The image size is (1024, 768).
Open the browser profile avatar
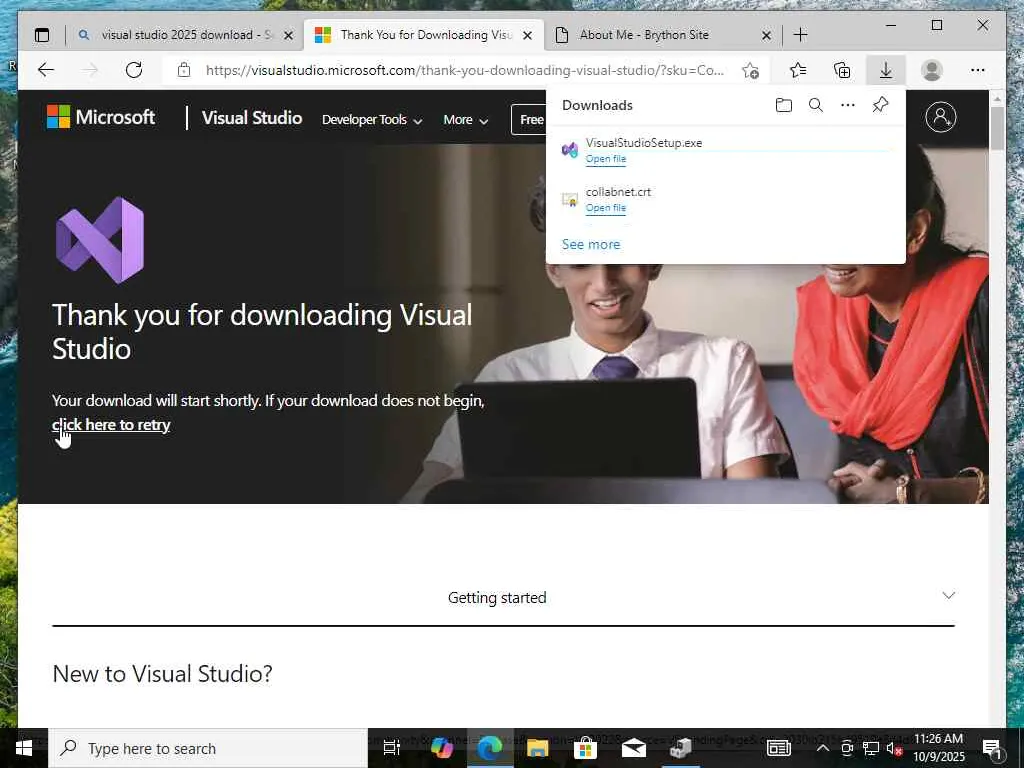931,70
